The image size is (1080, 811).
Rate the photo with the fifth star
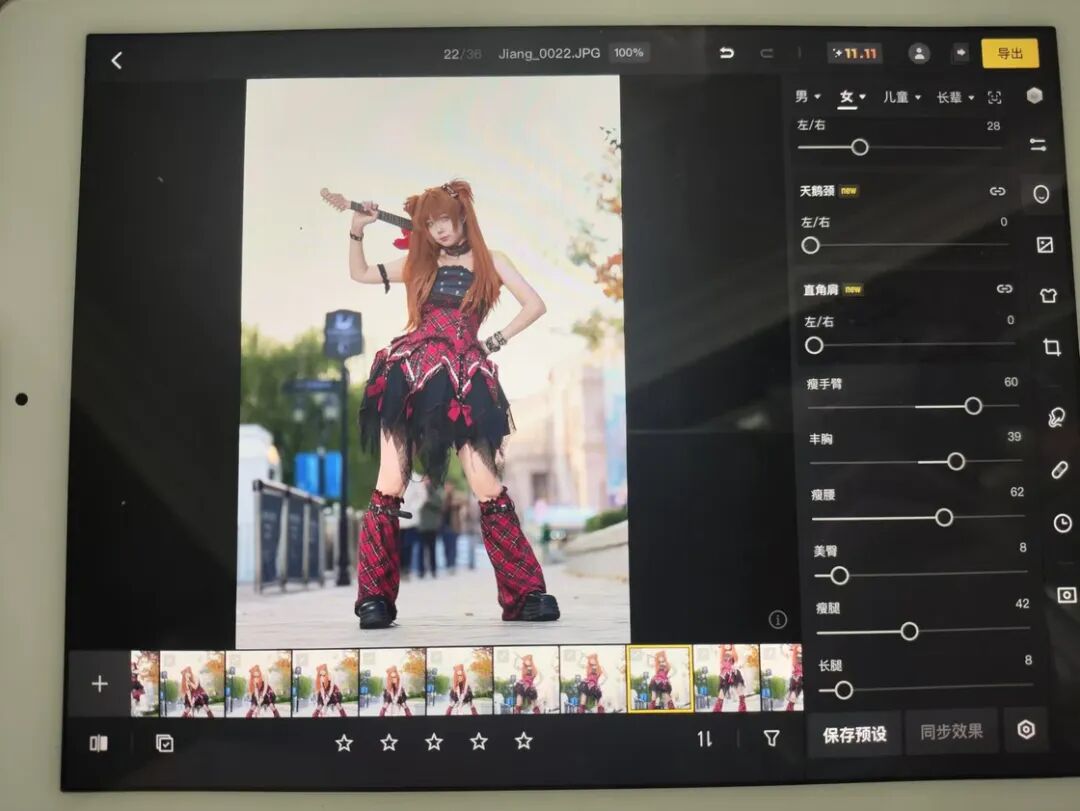pos(523,741)
